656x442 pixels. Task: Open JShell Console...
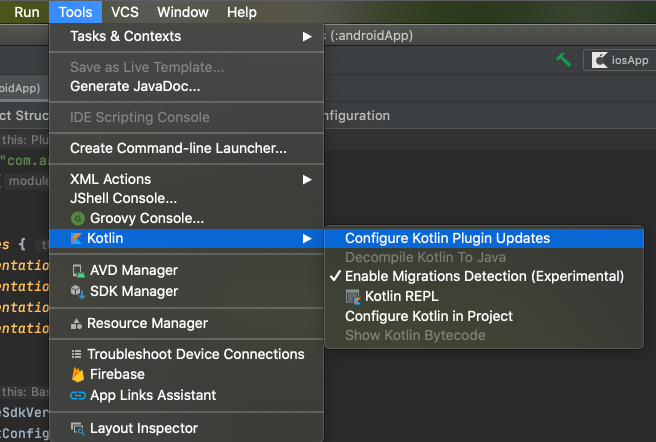click(x=187, y=198)
